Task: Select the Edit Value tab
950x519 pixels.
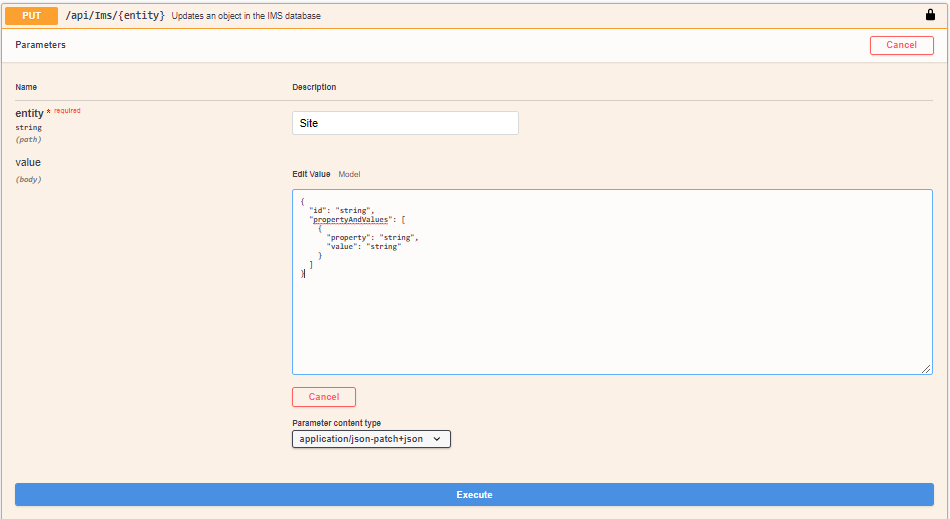Action: tap(311, 174)
